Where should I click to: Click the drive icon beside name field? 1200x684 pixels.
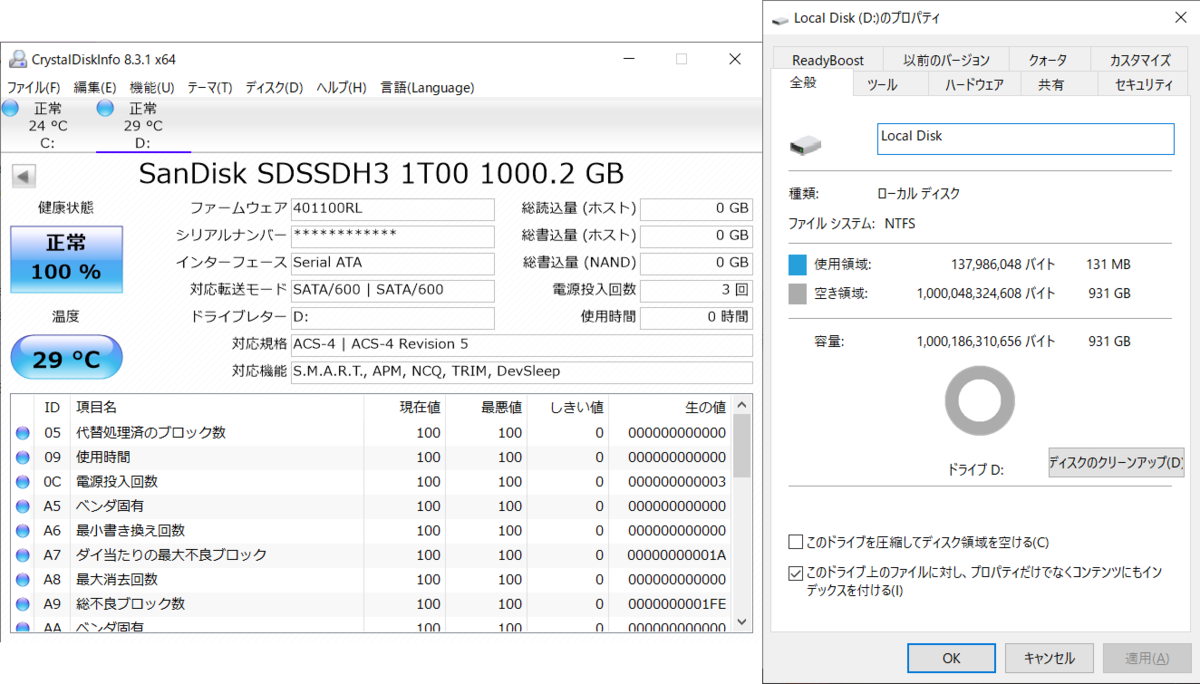pos(806,146)
